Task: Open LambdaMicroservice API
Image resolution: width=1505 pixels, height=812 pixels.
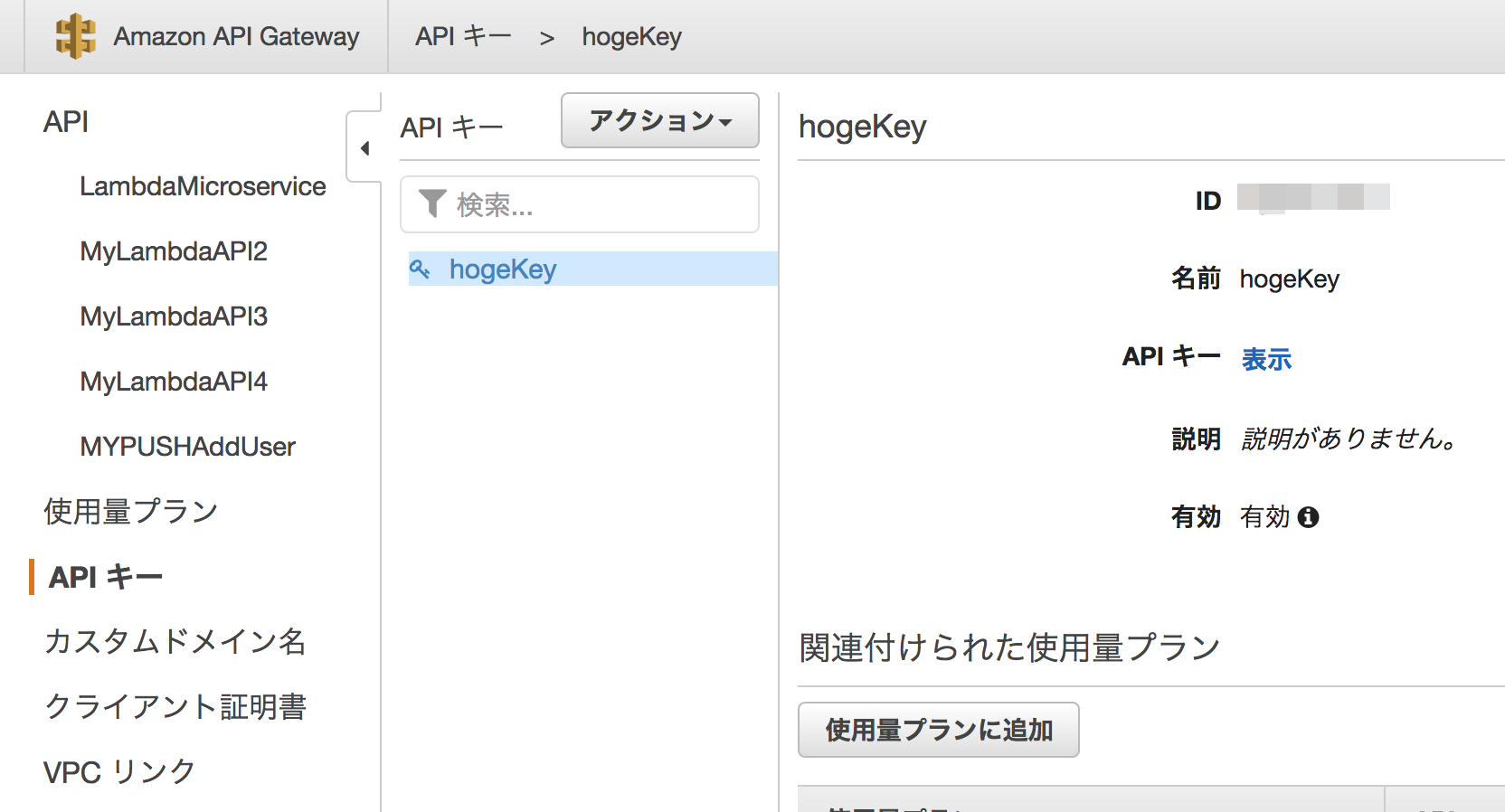Action: [203, 186]
